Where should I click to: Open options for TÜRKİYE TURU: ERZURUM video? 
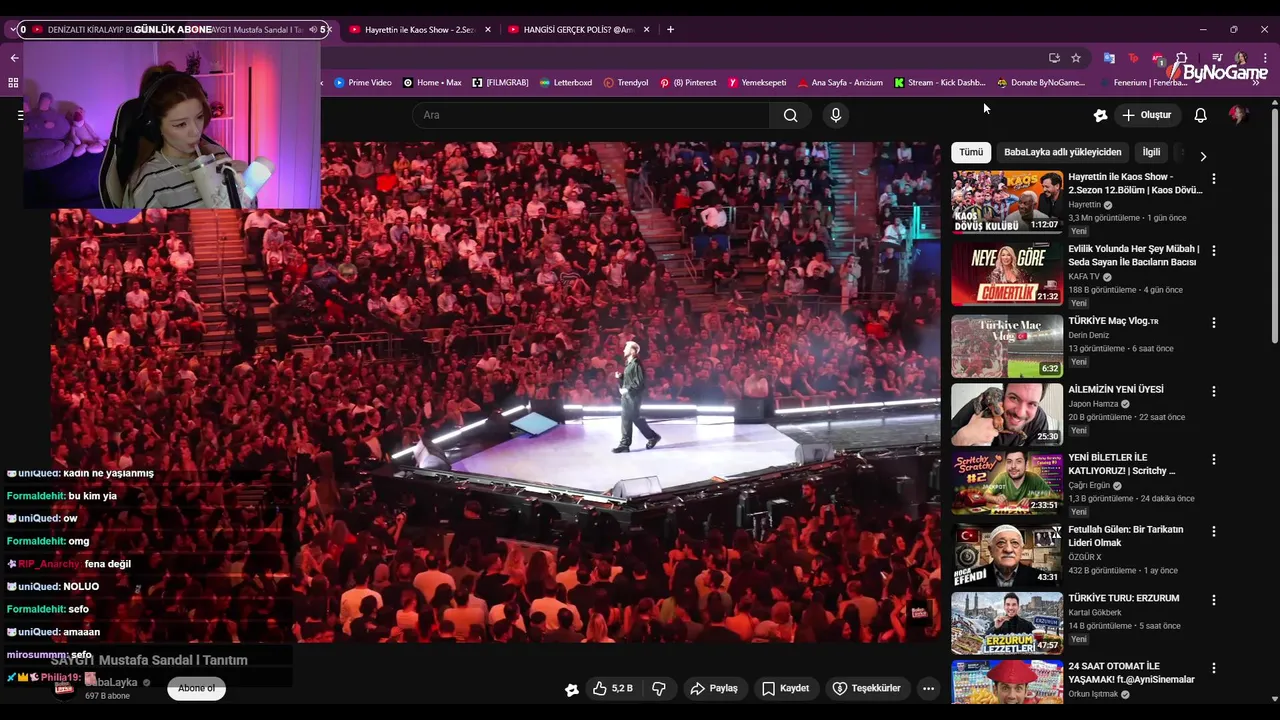coord(1214,600)
